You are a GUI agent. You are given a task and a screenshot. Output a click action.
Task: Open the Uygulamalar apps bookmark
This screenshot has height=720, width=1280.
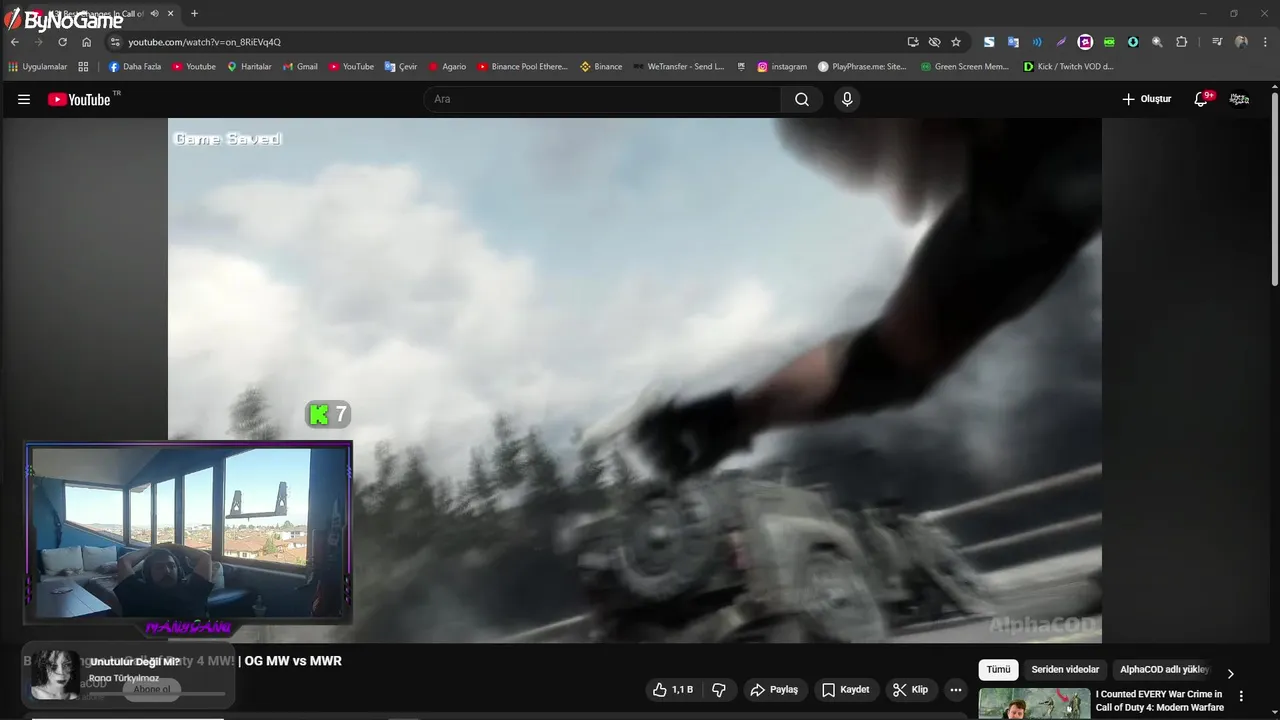pyautogui.click(x=38, y=67)
